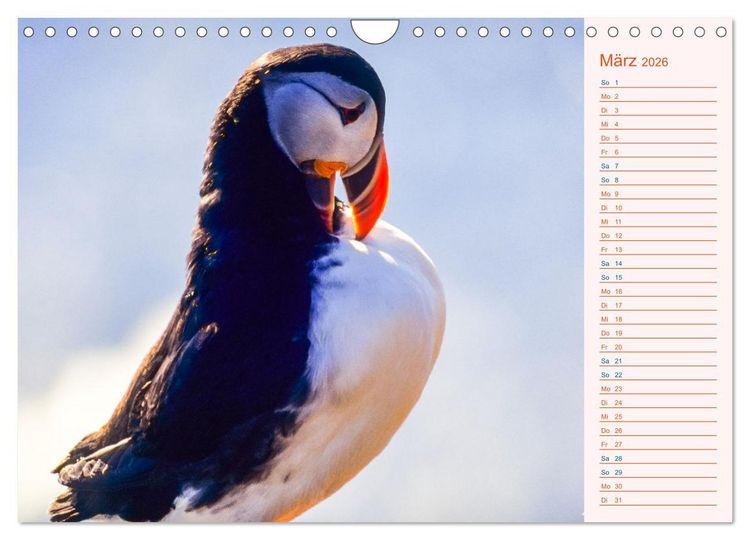Viewport: 750px width, 540px height.
Task: Select the date row Mi 25
Action: tap(658, 416)
